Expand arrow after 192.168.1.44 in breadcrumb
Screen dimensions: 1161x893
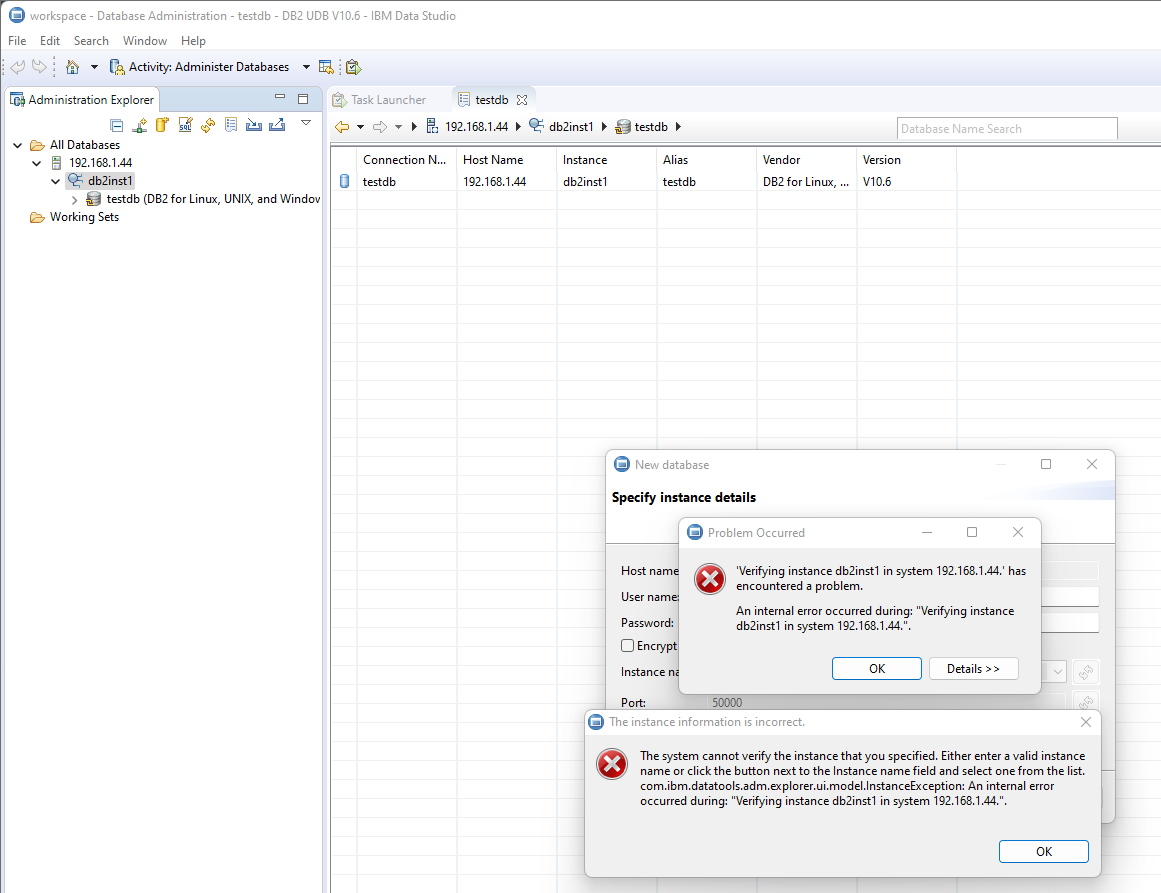(x=518, y=127)
